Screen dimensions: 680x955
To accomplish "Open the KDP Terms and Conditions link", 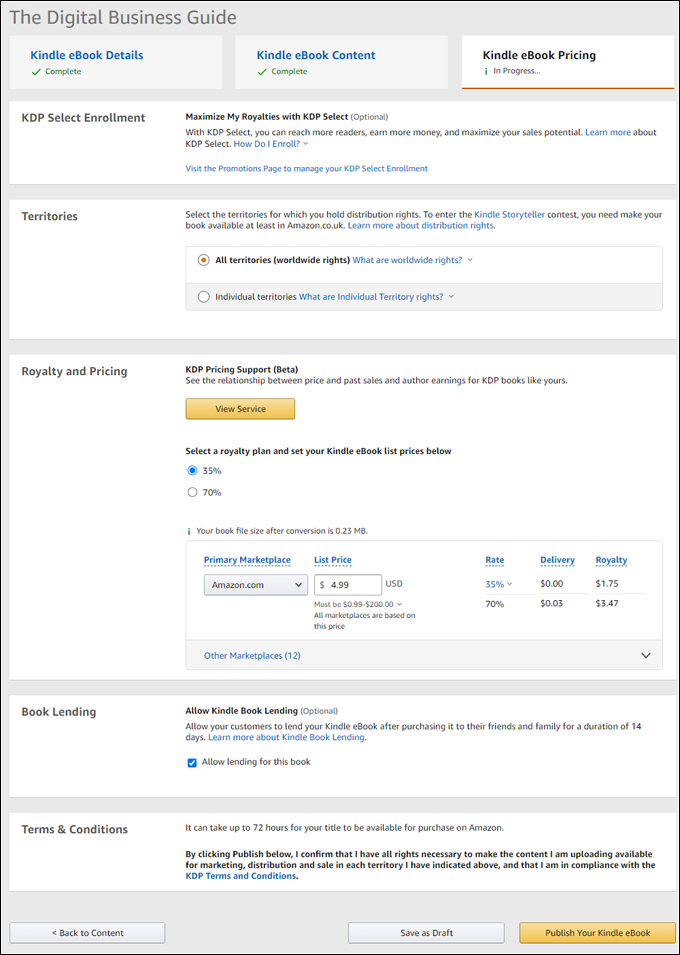I will pyautogui.click(x=241, y=876).
